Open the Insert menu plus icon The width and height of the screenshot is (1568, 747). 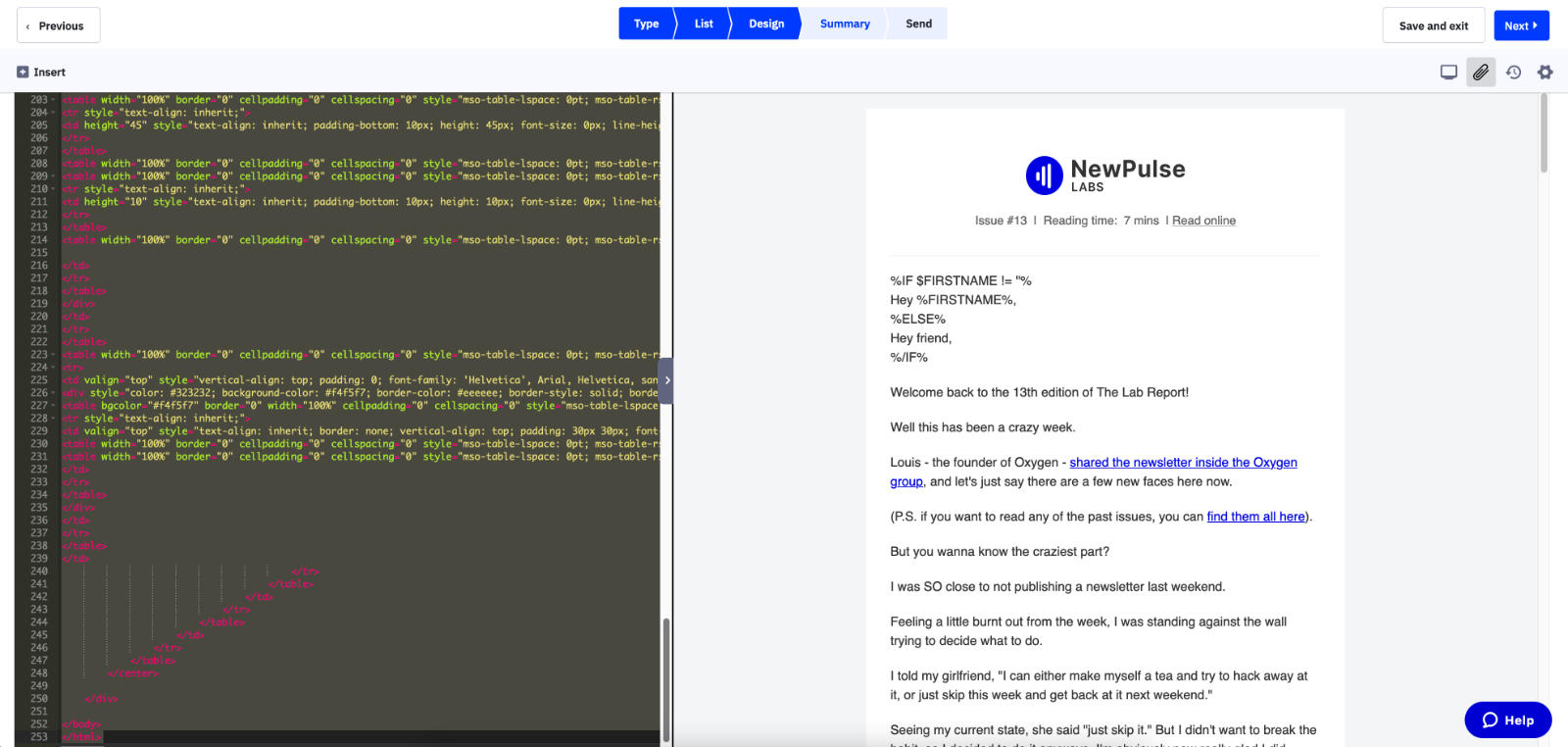[23, 73]
